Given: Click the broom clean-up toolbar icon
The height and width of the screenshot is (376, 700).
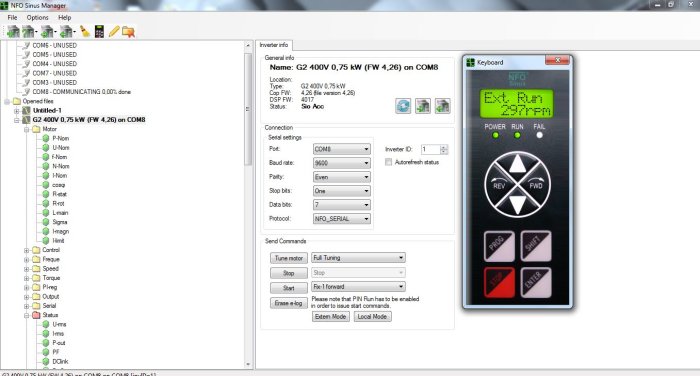Looking at the screenshot, I should point(85,31).
